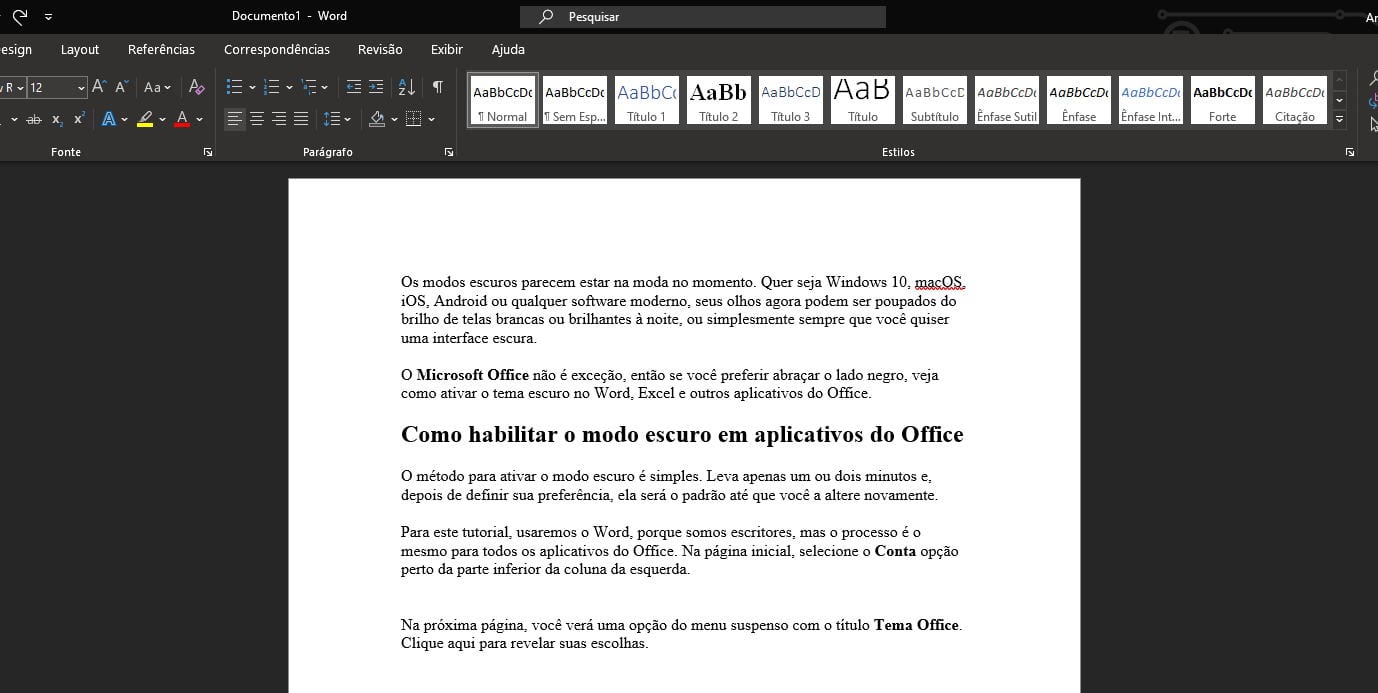The width and height of the screenshot is (1378, 693).
Task: Click the Redo arrow in the title bar
Action: [20, 16]
